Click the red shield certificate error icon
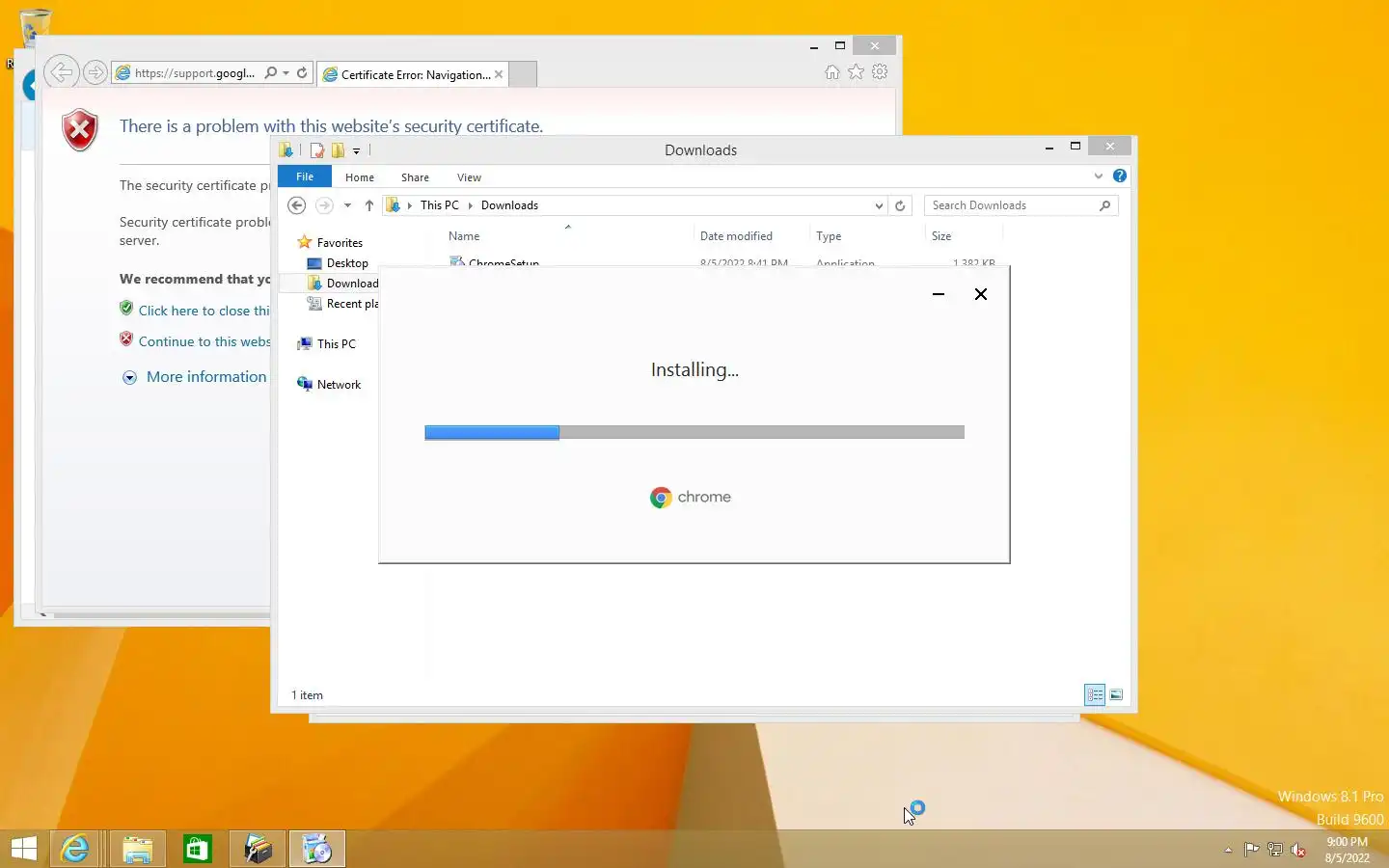 point(80,130)
